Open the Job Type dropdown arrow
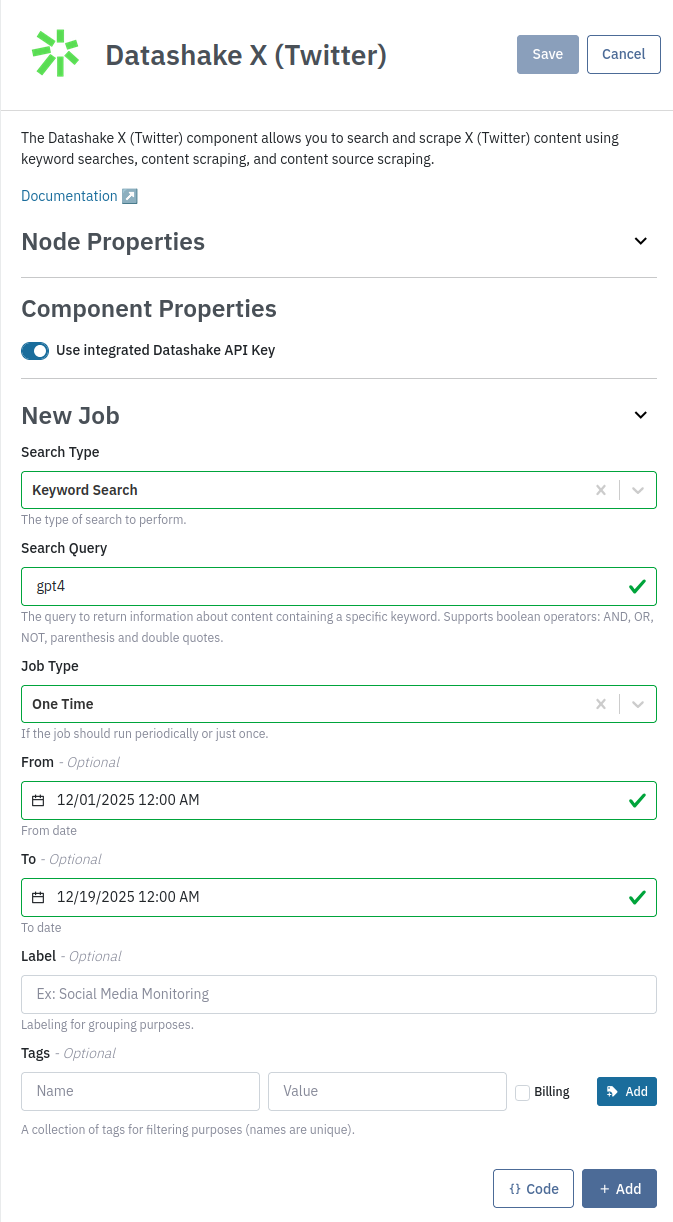Image resolution: width=673 pixels, height=1222 pixels. 639,704
